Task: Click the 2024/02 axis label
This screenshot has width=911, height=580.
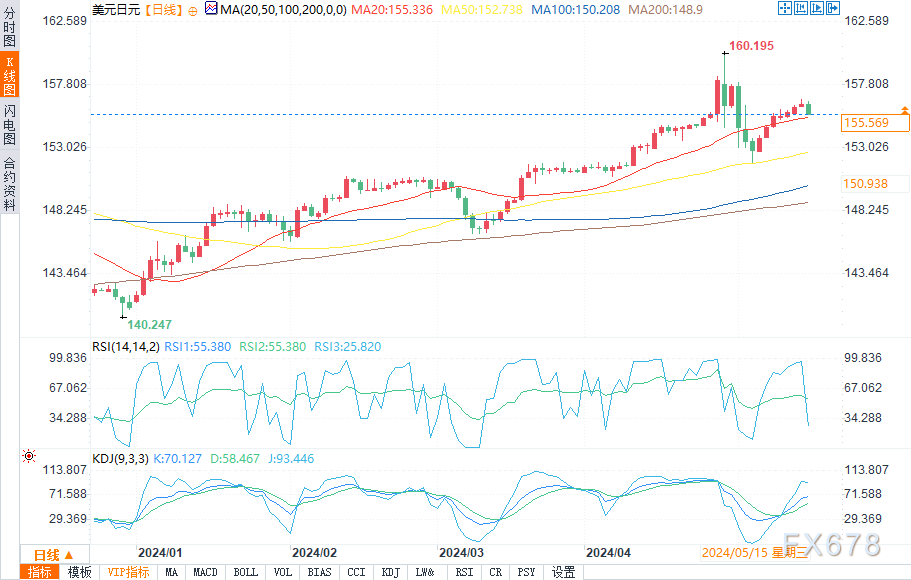Action: pyautogui.click(x=314, y=553)
